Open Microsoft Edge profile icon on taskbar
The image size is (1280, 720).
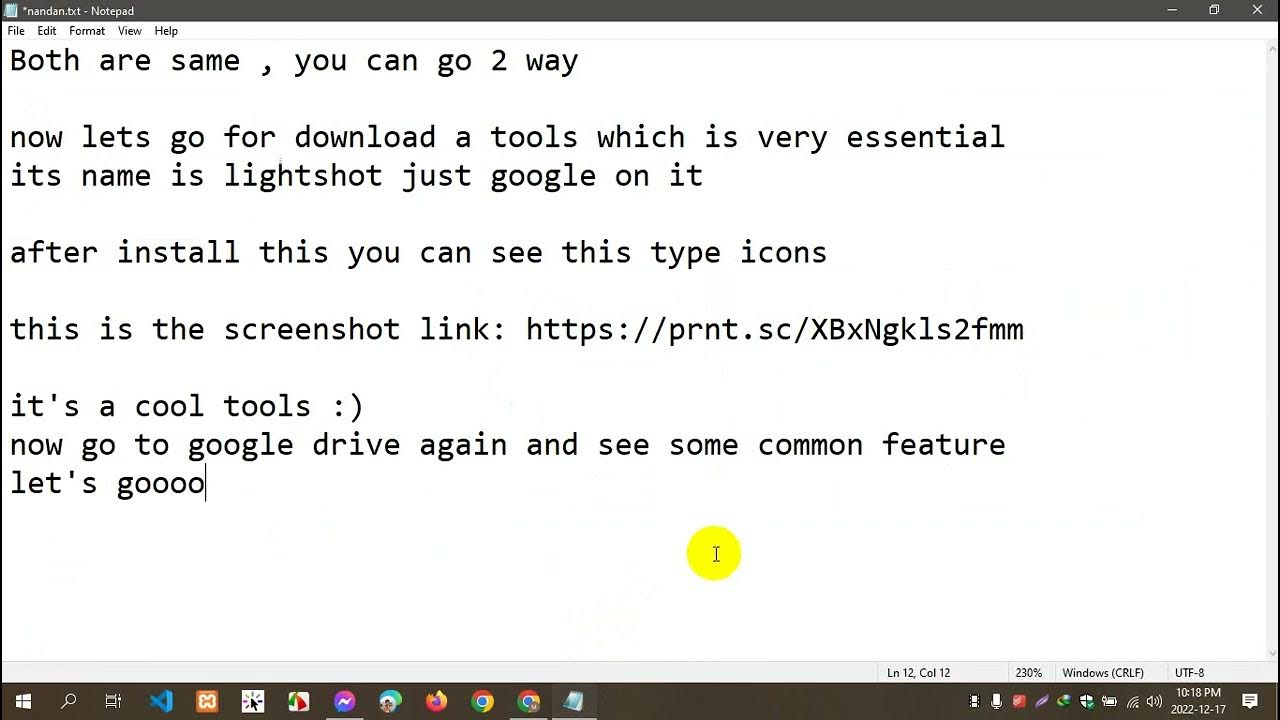coord(390,702)
